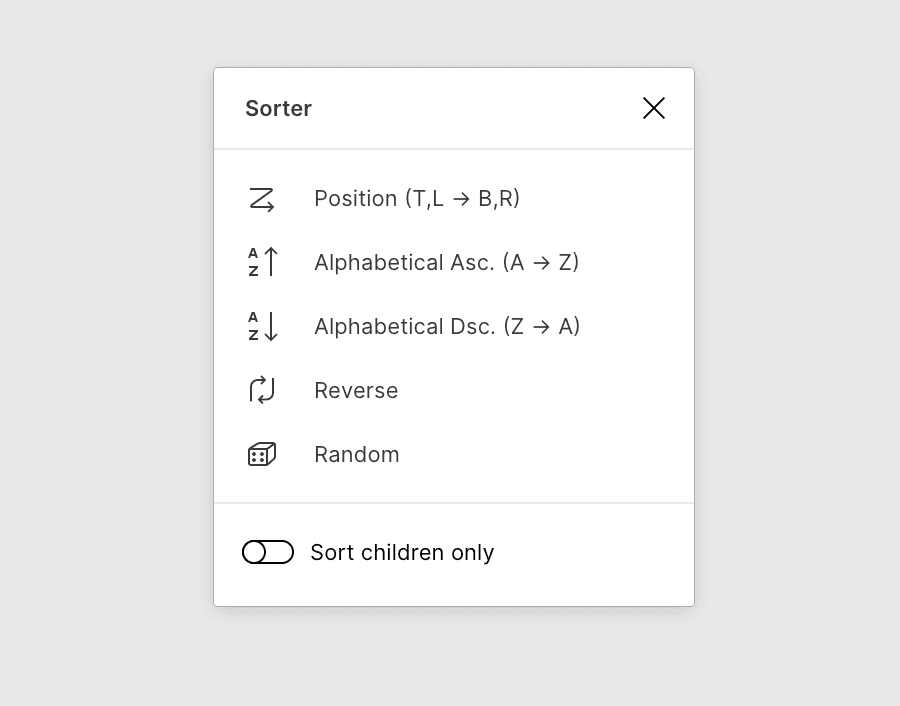The width and height of the screenshot is (900, 706).
Task: Click the "(A → Z)" part of Alphabetical Asc.
Action: coord(541,263)
